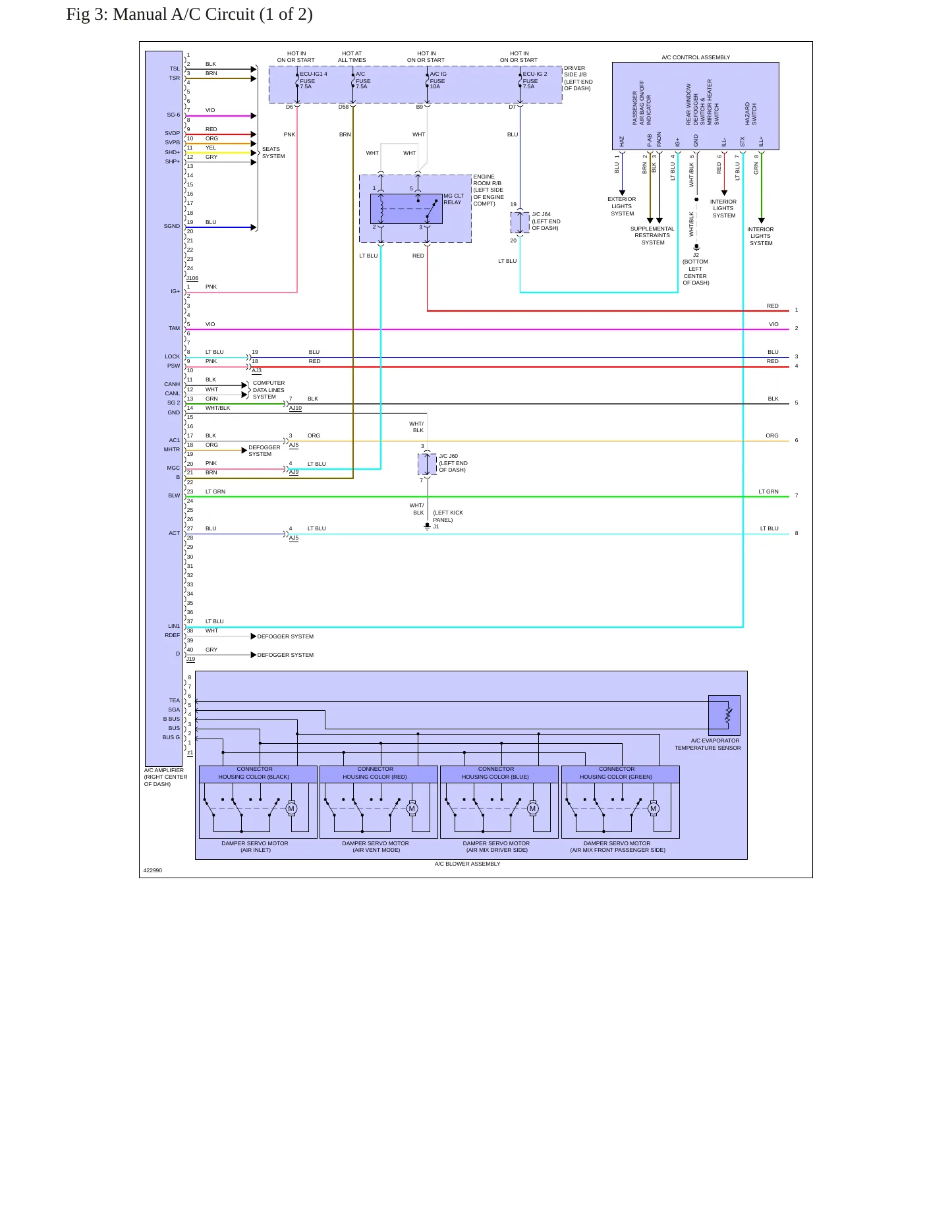952x1232 pixels.
Task: Click "INTERIOR LIGHTS SYSTEM" below the RED wire
Action: [x=723, y=209]
